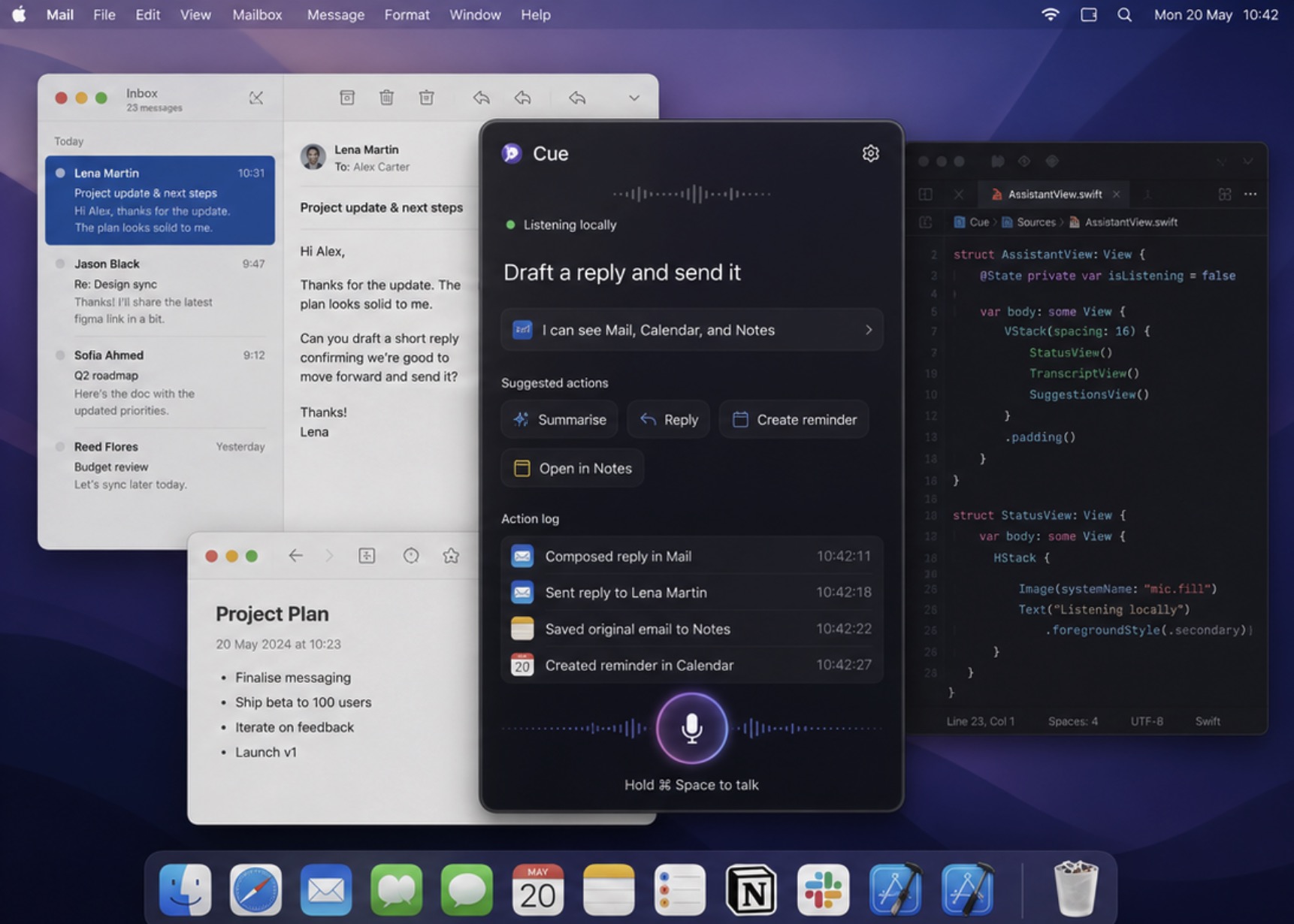The height and width of the screenshot is (924, 1294).
Task: Toggle unread dot on Sofia Ahmed email
Action: 60,355
